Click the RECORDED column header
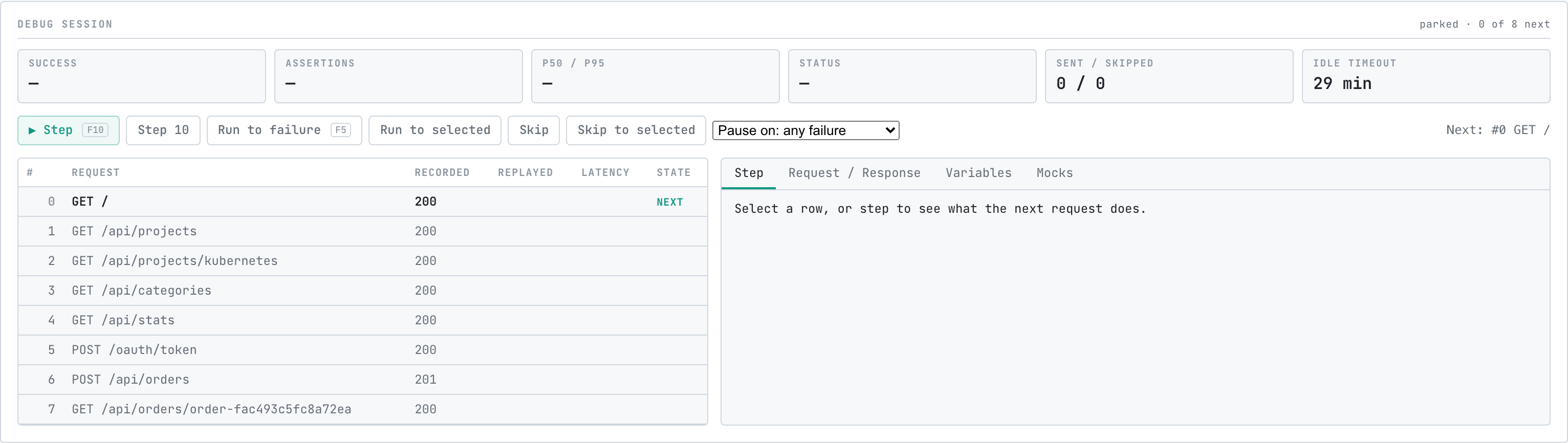1568x443 pixels. (442, 173)
